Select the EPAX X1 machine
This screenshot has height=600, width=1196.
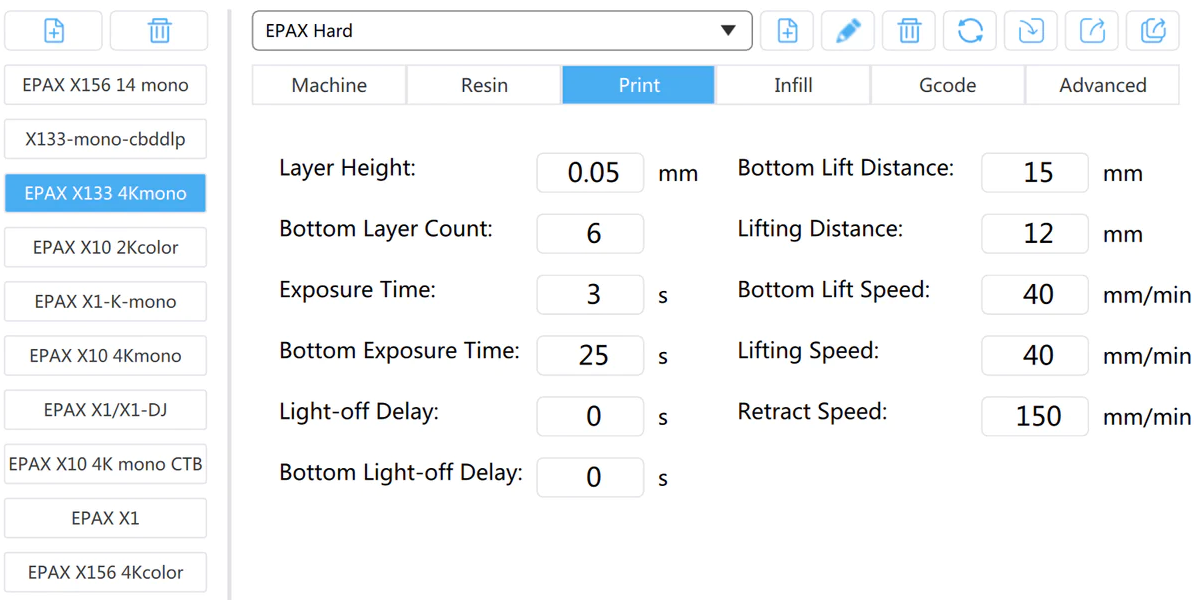105,518
